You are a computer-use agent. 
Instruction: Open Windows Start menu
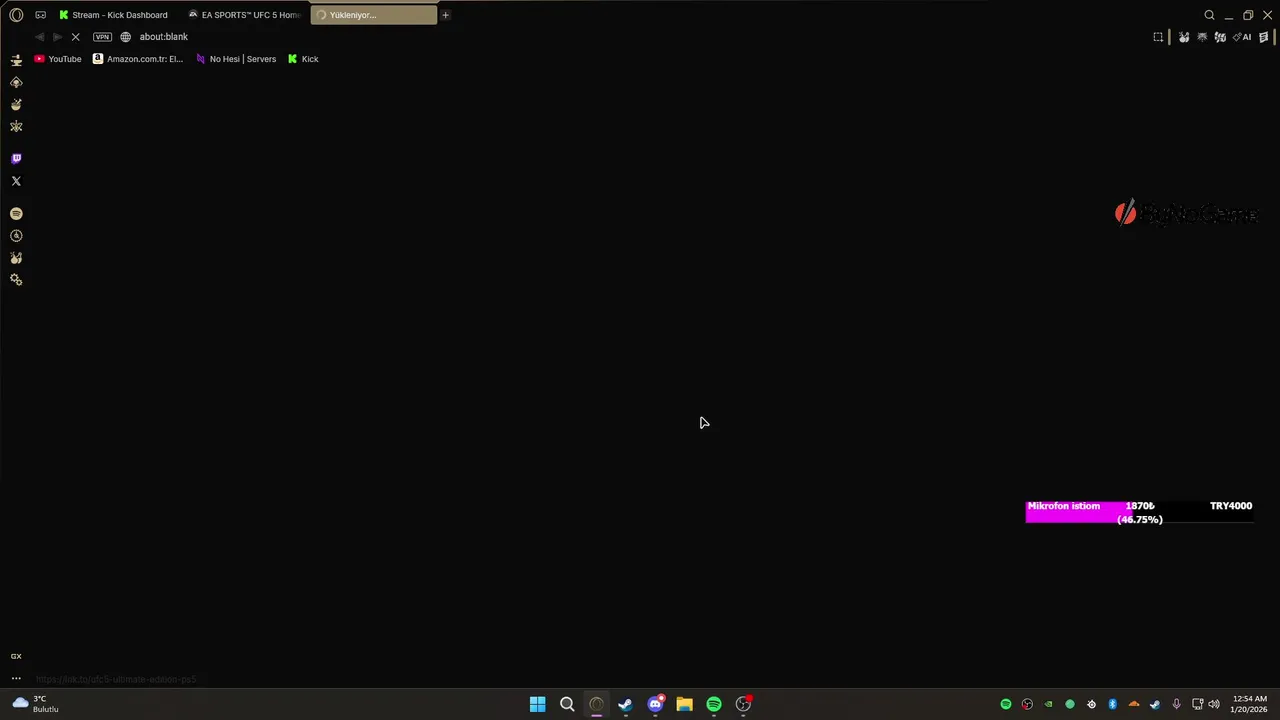coord(537,704)
